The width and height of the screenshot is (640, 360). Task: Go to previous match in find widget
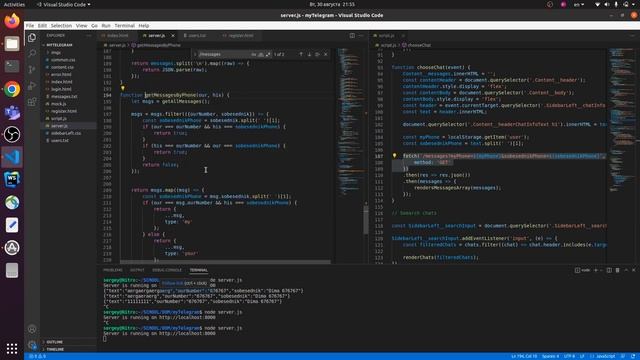(301, 54)
